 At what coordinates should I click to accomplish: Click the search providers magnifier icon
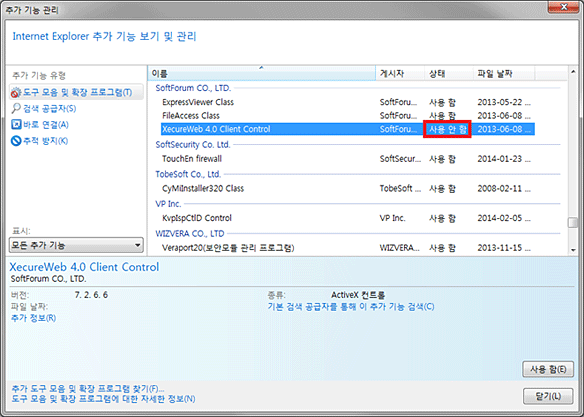pos(16,108)
